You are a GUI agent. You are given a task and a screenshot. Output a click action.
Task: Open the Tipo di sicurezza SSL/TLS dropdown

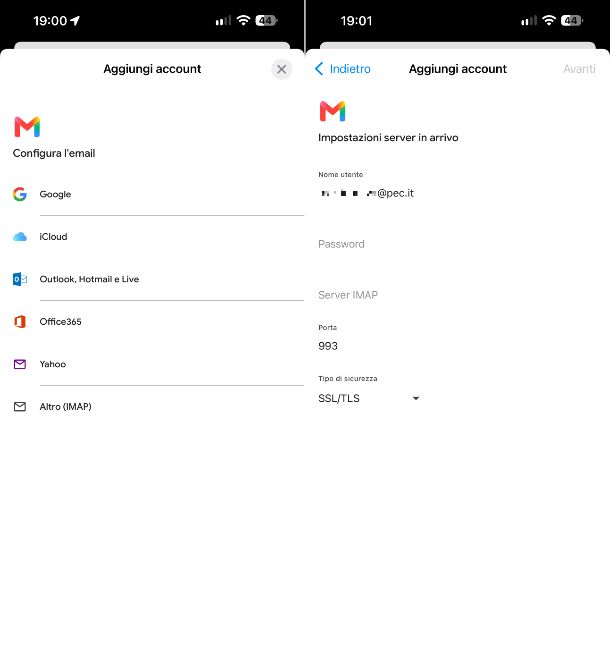click(x=369, y=398)
